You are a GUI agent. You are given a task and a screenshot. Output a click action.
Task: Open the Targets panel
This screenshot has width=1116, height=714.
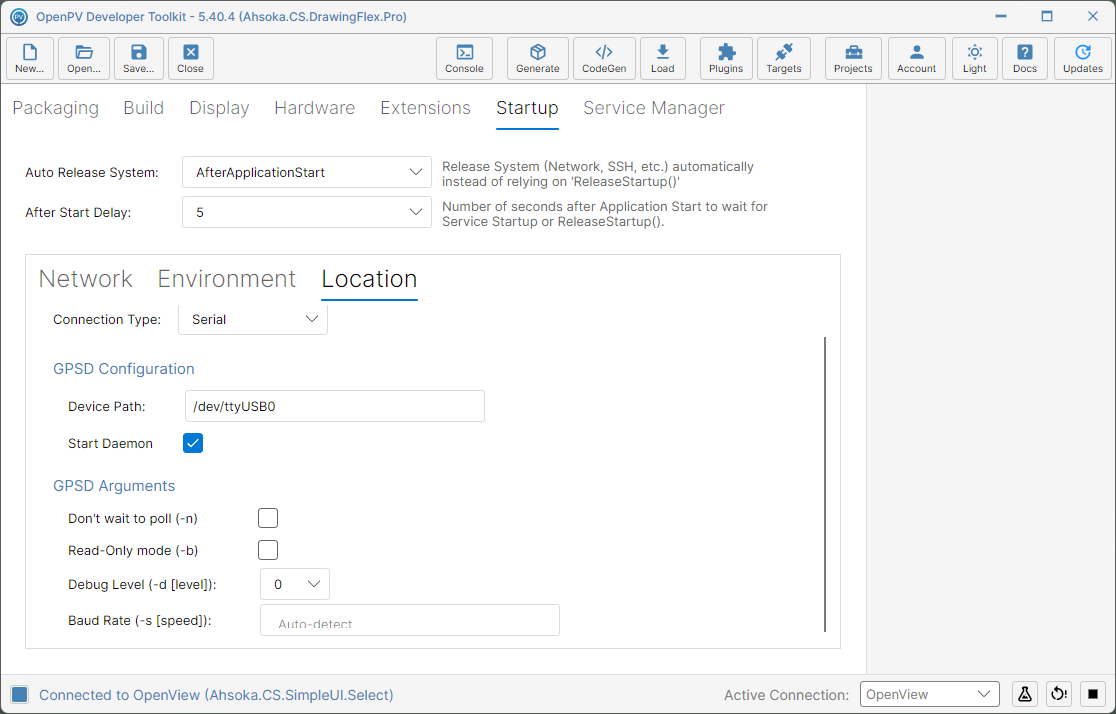click(x=784, y=58)
